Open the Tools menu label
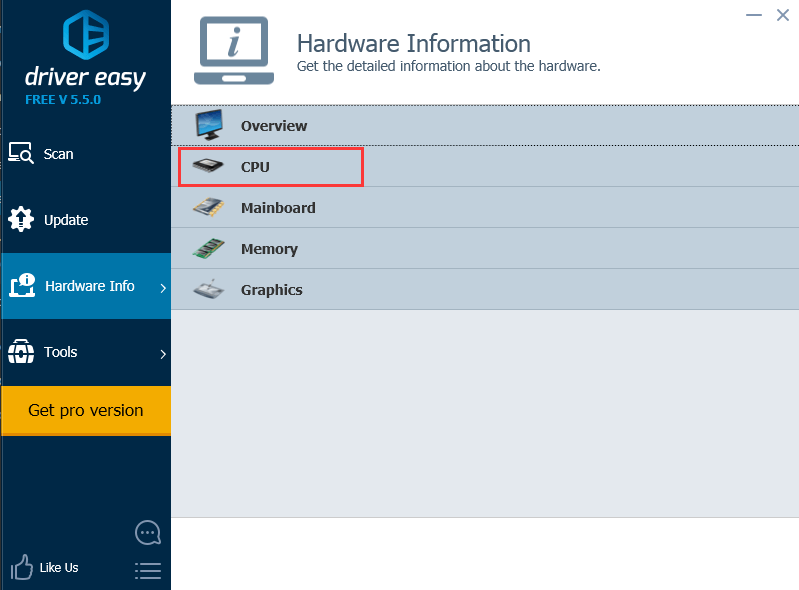 pyautogui.click(x=61, y=352)
